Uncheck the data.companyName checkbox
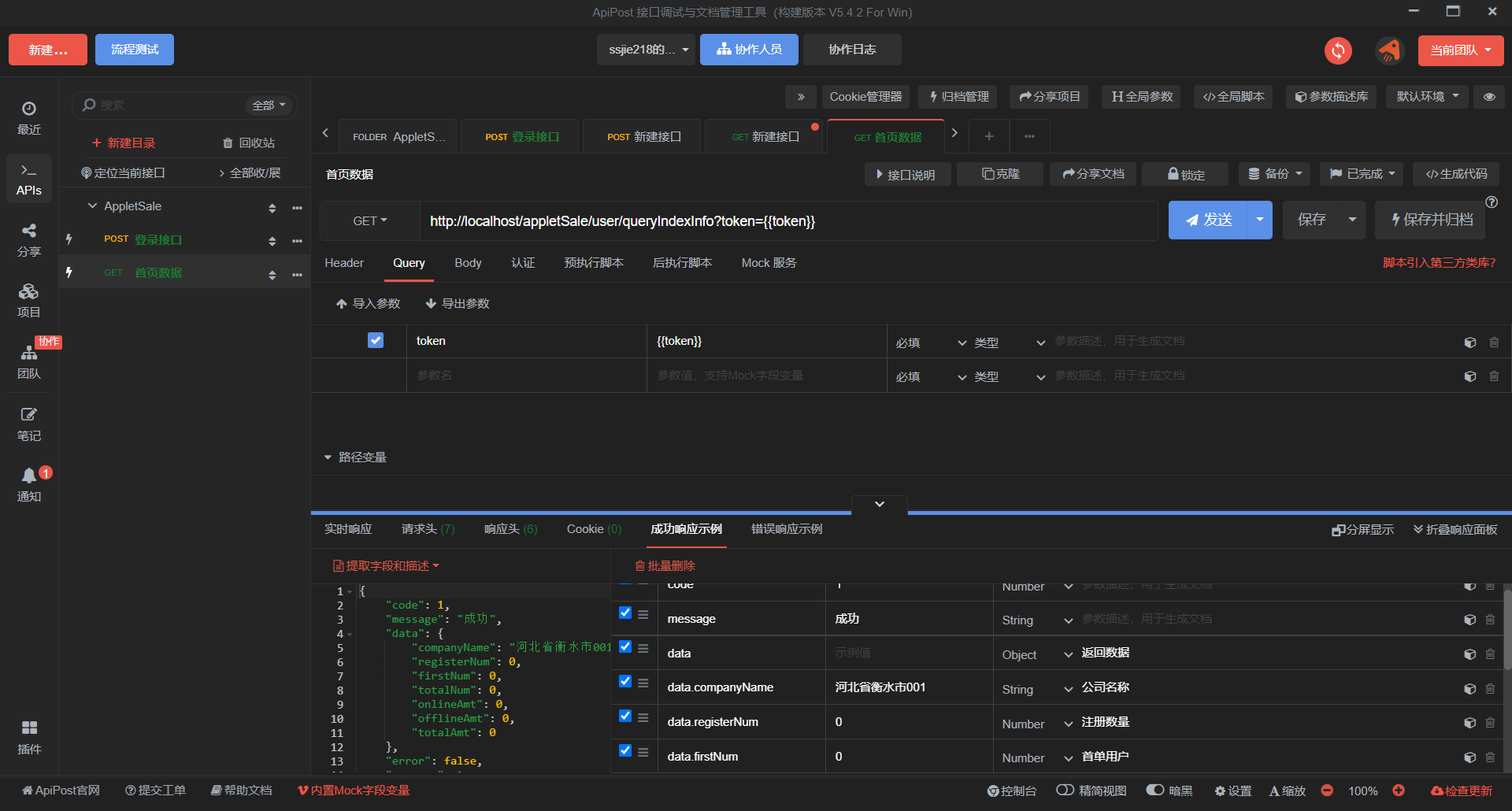Screen dimensions: 1512x811 point(625,682)
